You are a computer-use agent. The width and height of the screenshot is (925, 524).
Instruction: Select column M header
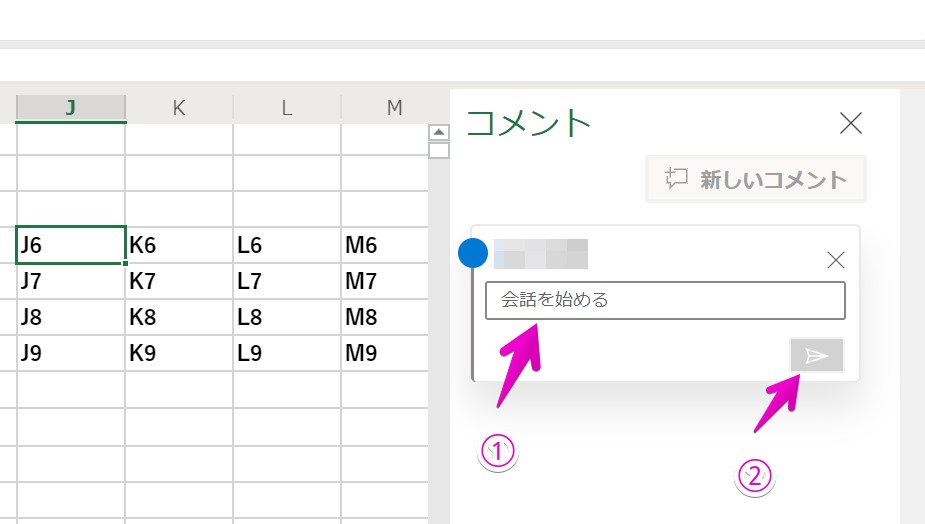(x=394, y=108)
